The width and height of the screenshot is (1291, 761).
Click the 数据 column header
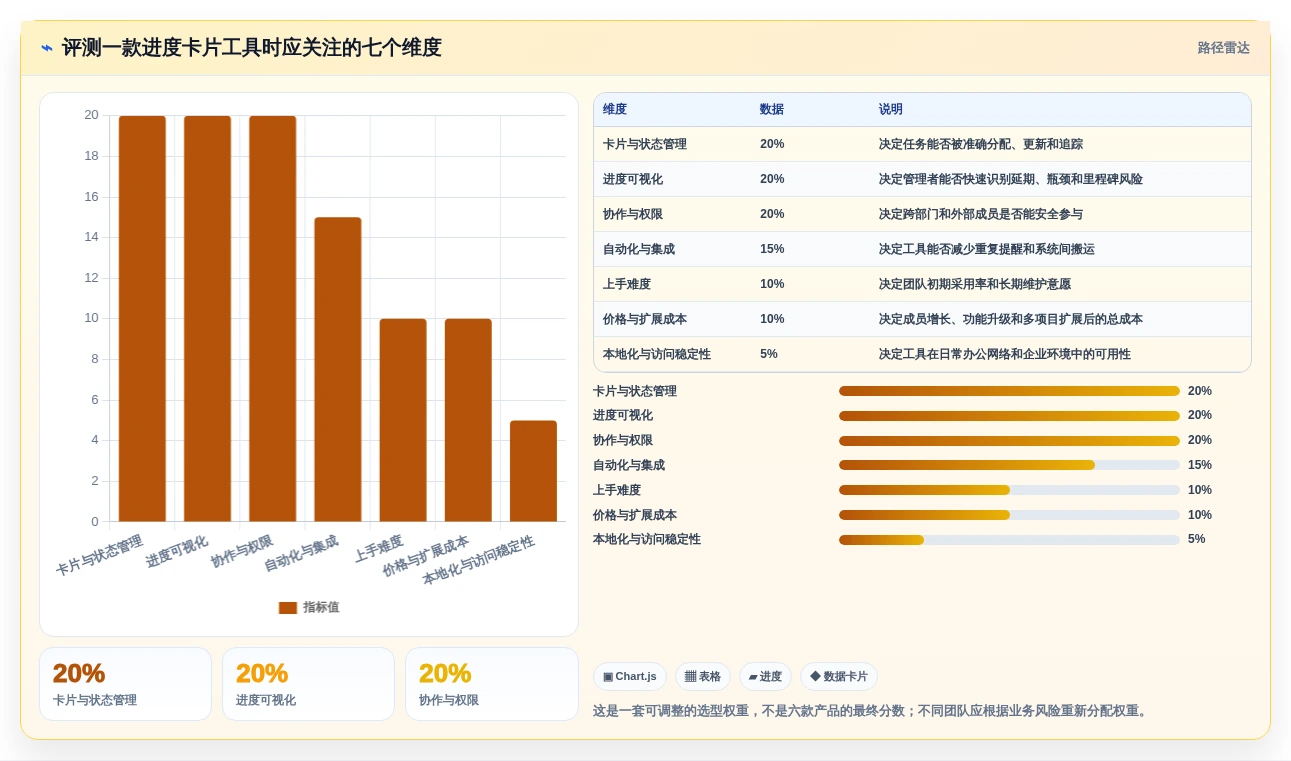(772, 109)
